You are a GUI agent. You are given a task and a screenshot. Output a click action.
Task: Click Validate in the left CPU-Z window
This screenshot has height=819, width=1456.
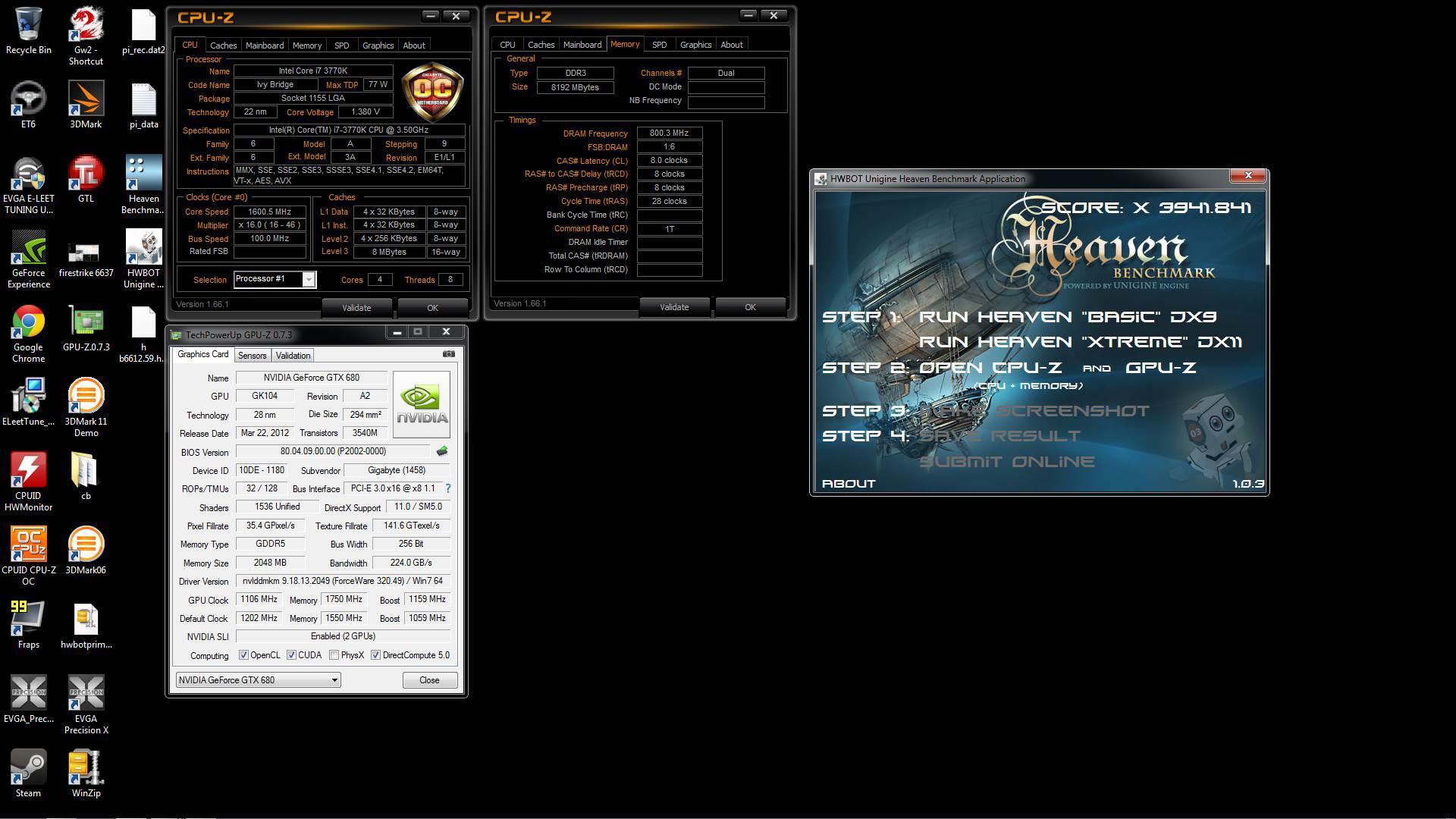coord(356,308)
